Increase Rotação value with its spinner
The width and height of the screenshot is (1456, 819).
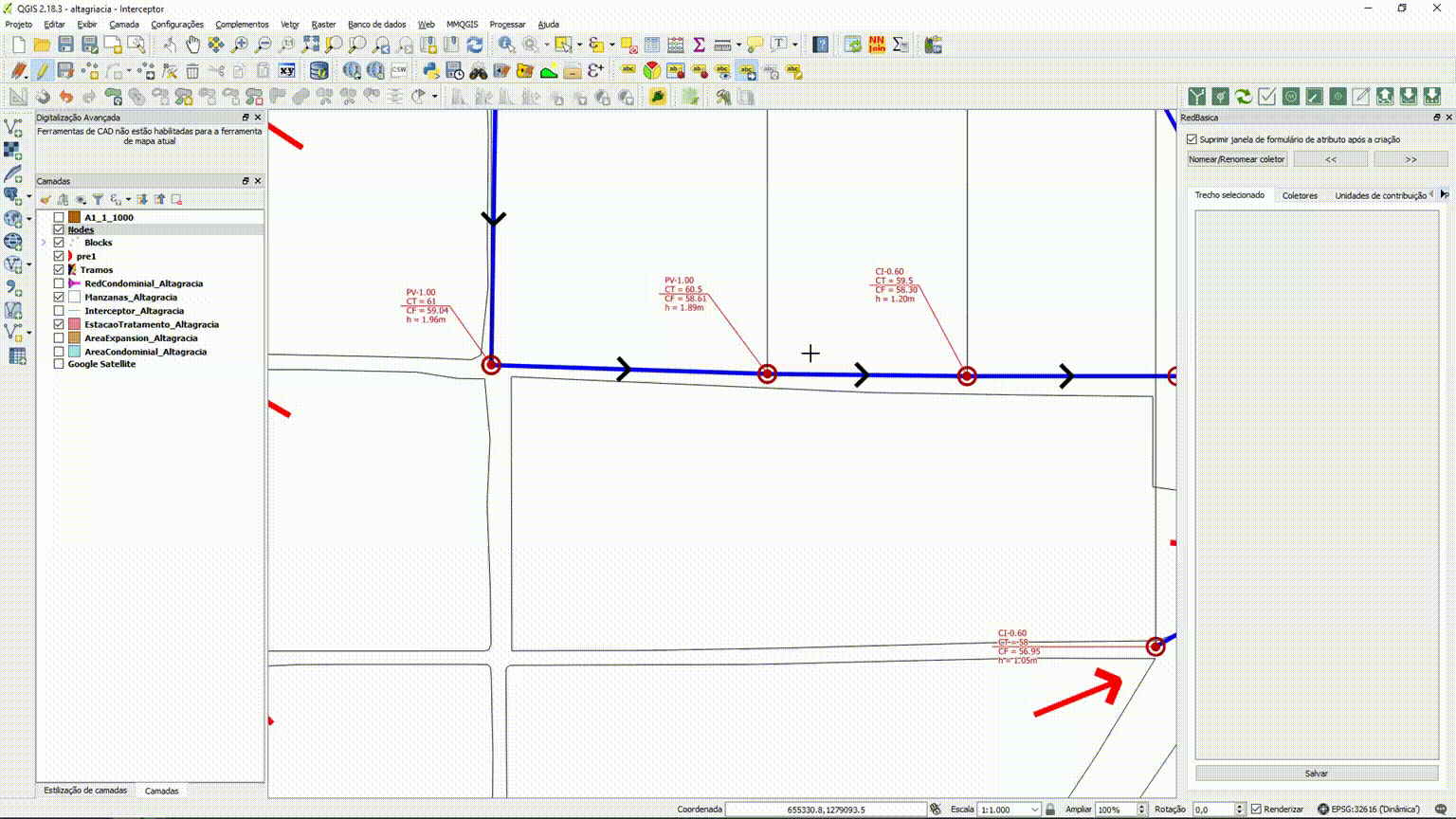pos(1239,805)
